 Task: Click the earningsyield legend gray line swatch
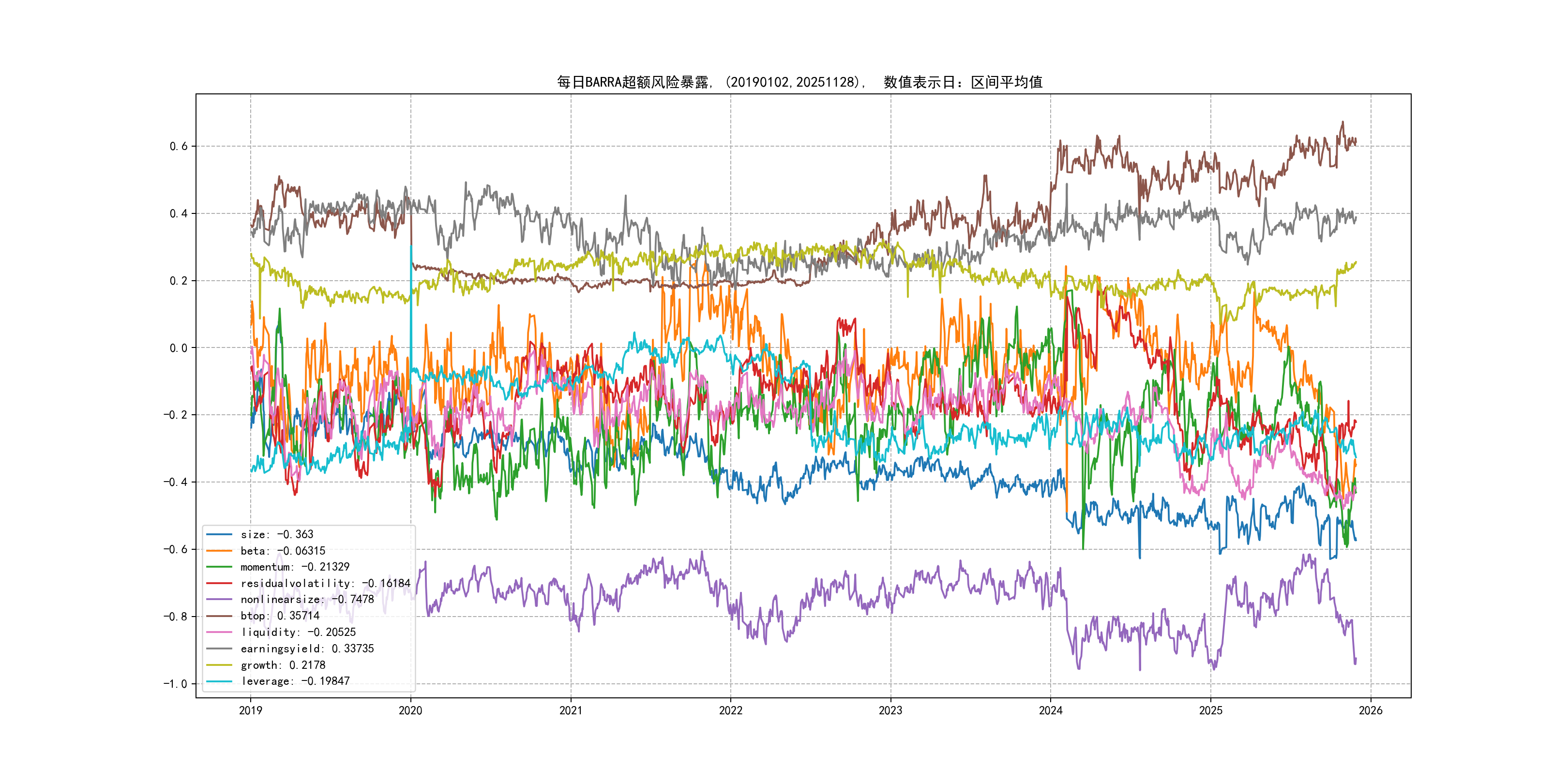click(219, 649)
